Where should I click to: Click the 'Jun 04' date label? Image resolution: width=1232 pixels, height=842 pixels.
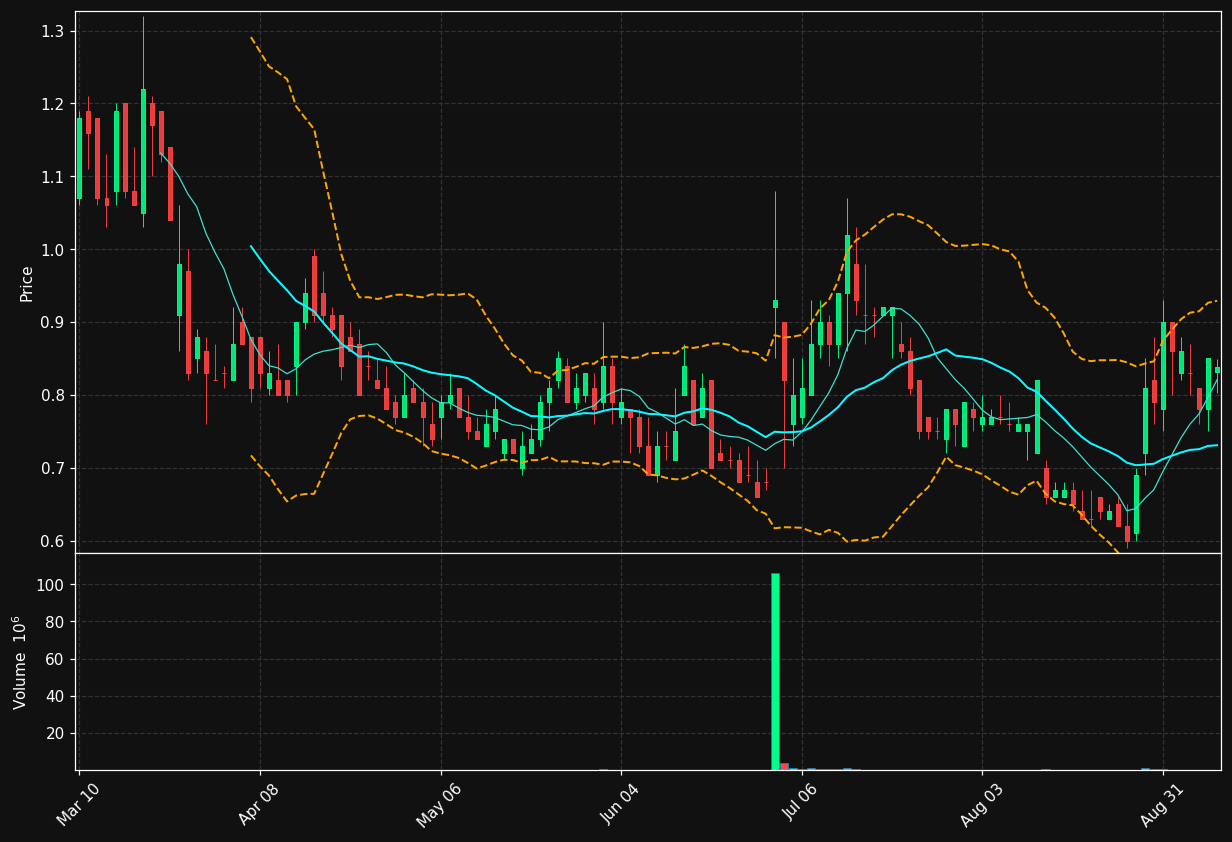[619, 804]
